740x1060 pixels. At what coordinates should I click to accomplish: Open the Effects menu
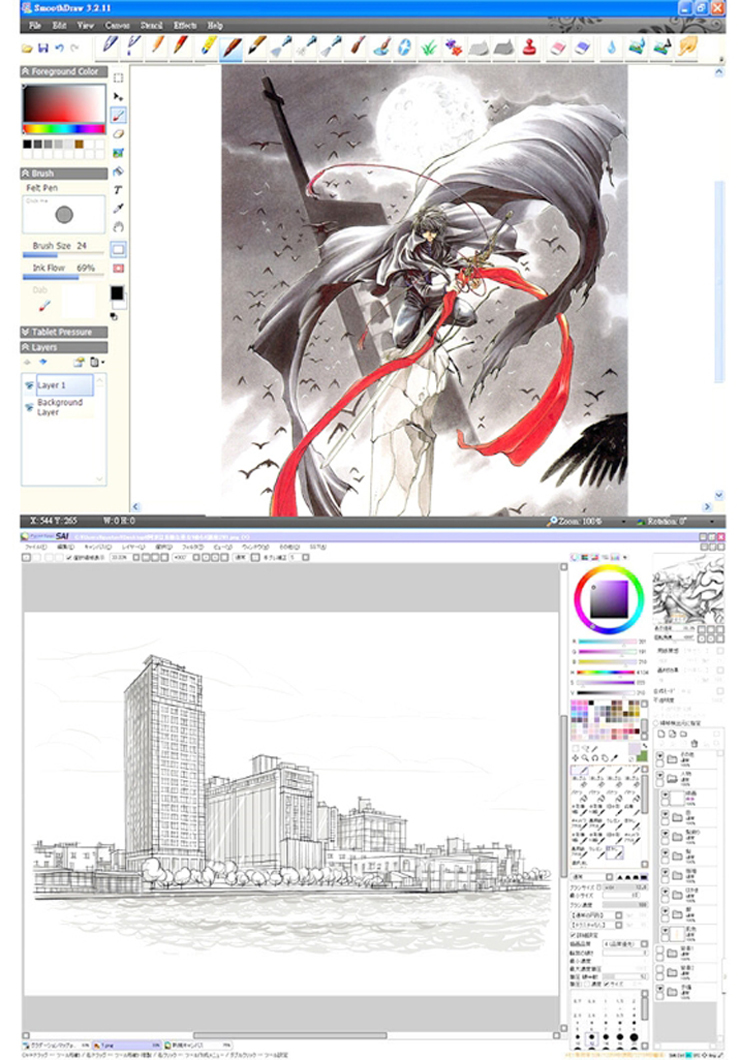(185, 25)
